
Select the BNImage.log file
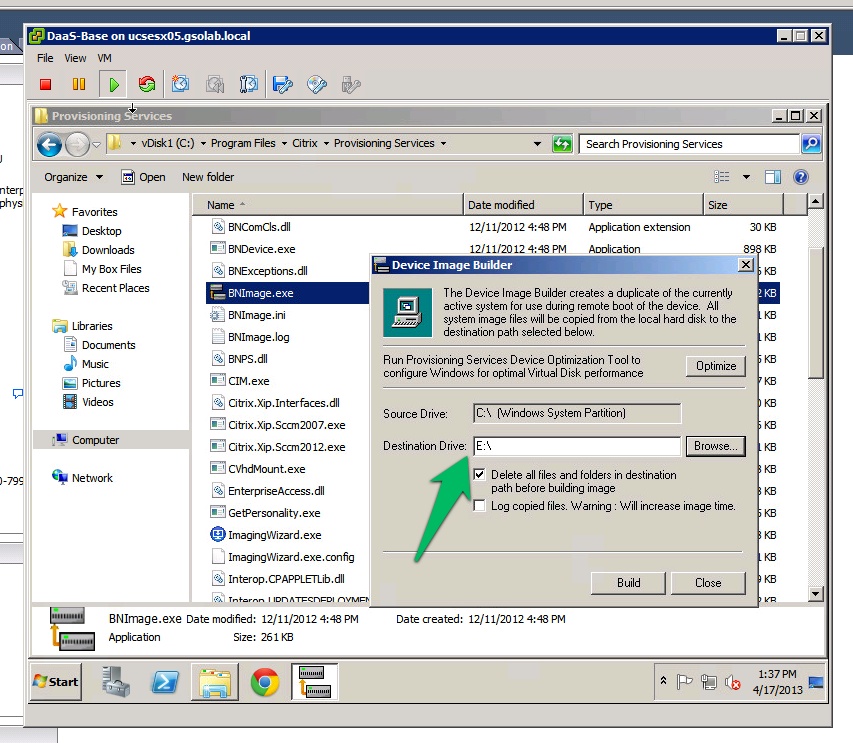(258, 337)
